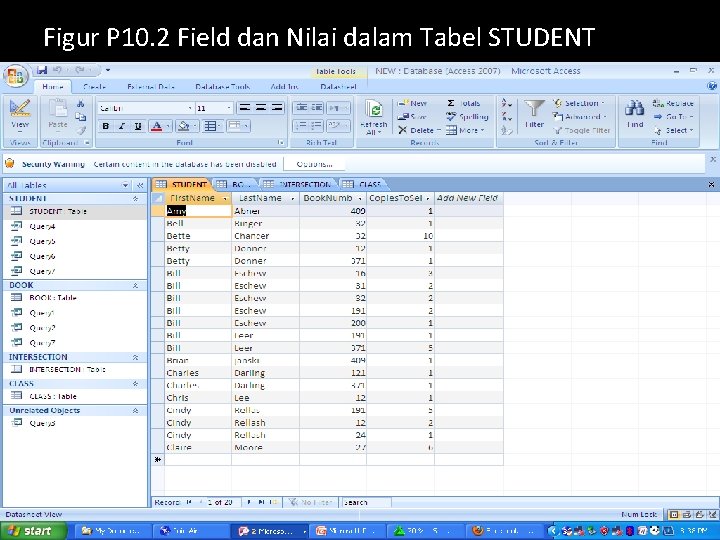720x540 pixels.
Task: Collapse the navigation pane with shutter button
Action: (140, 185)
